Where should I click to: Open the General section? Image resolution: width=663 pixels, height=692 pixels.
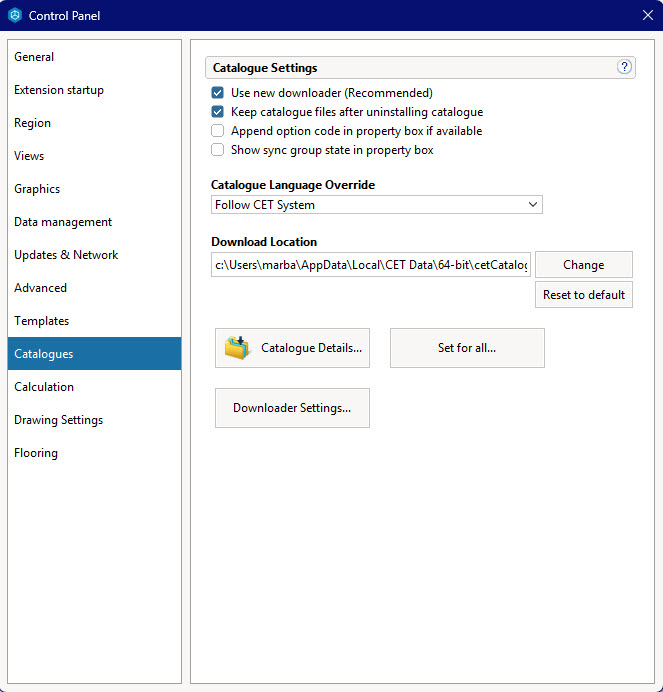tap(94, 57)
